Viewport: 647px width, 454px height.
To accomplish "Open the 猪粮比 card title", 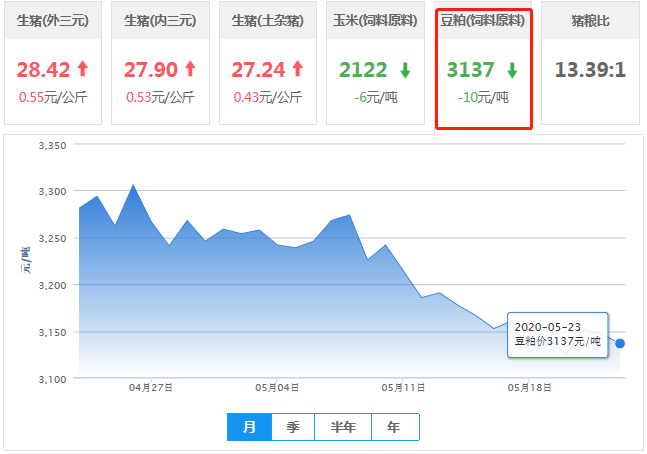I will [589, 20].
